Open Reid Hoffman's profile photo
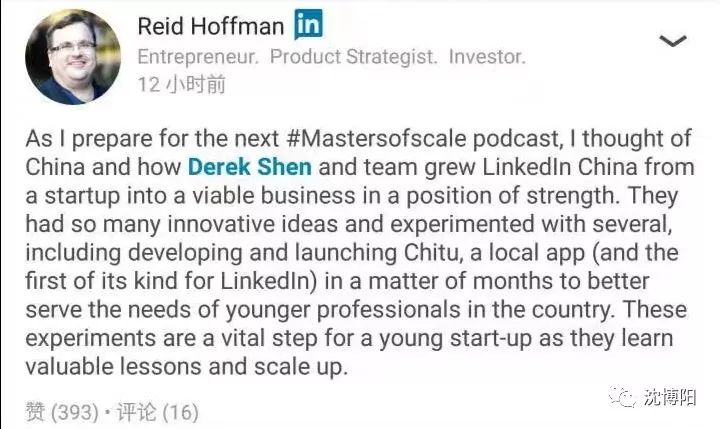This screenshot has width=720, height=429. pyautogui.click(x=68, y=59)
